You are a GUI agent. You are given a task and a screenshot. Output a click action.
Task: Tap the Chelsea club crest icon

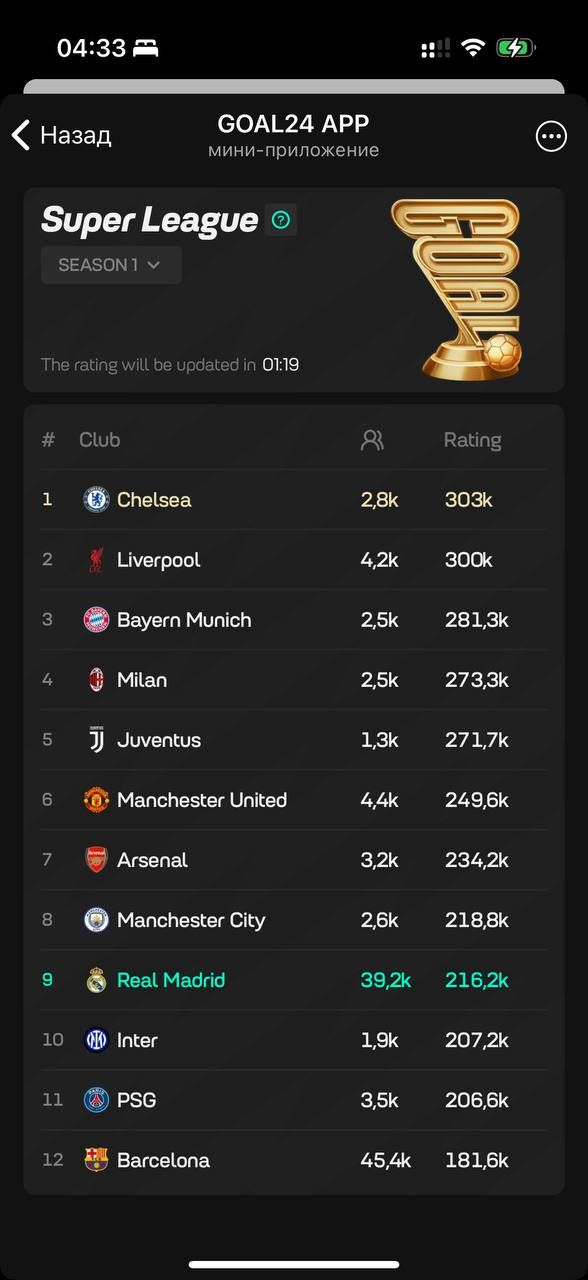96,500
